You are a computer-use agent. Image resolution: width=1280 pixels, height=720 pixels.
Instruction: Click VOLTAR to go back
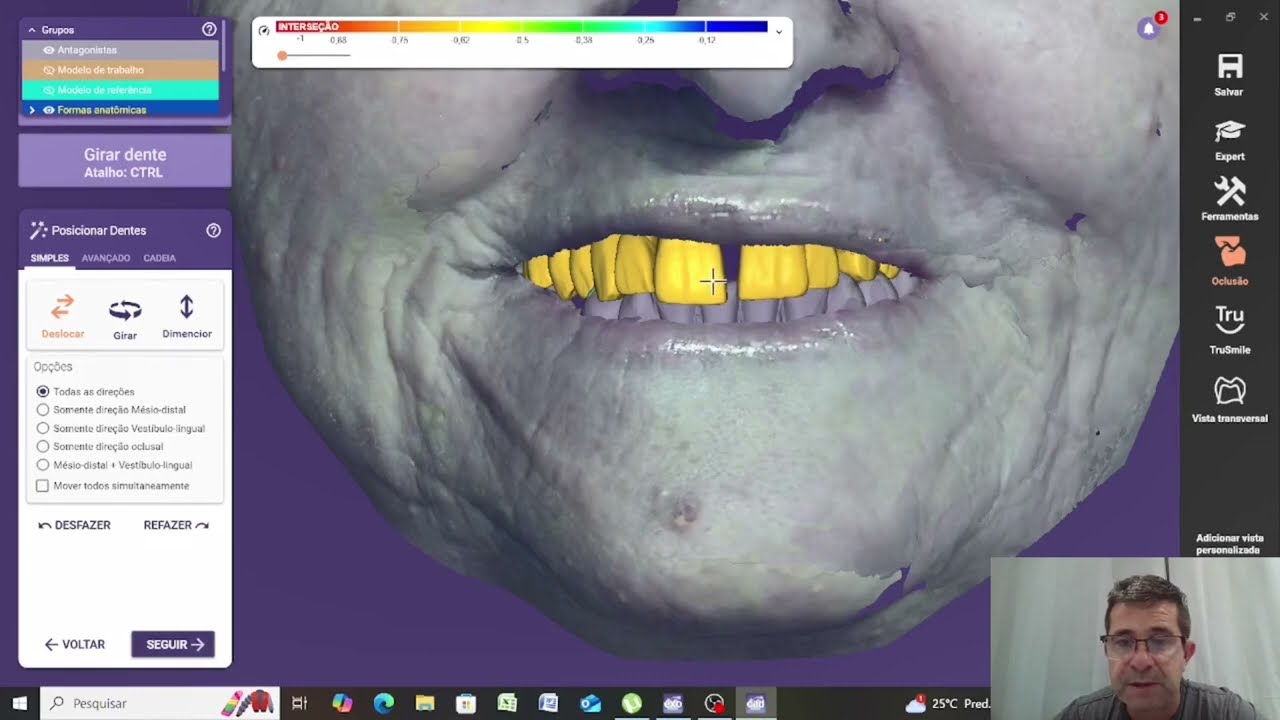coord(75,645)
